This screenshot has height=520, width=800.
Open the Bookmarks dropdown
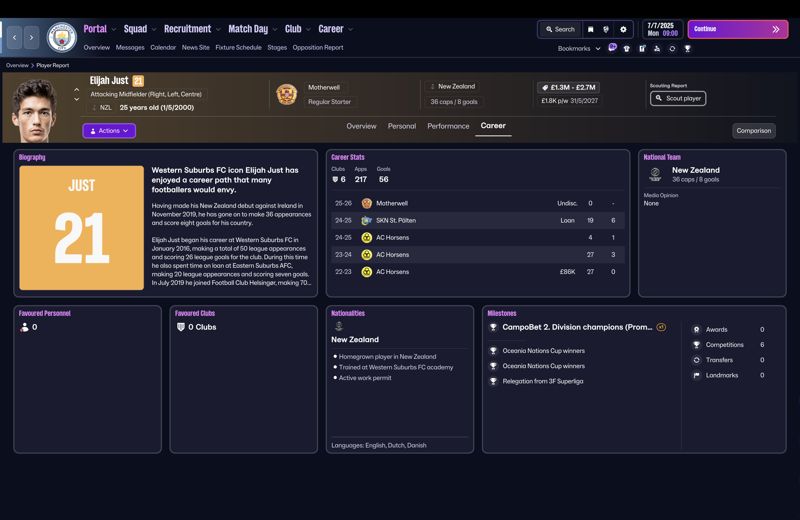(x=579, y=48)
